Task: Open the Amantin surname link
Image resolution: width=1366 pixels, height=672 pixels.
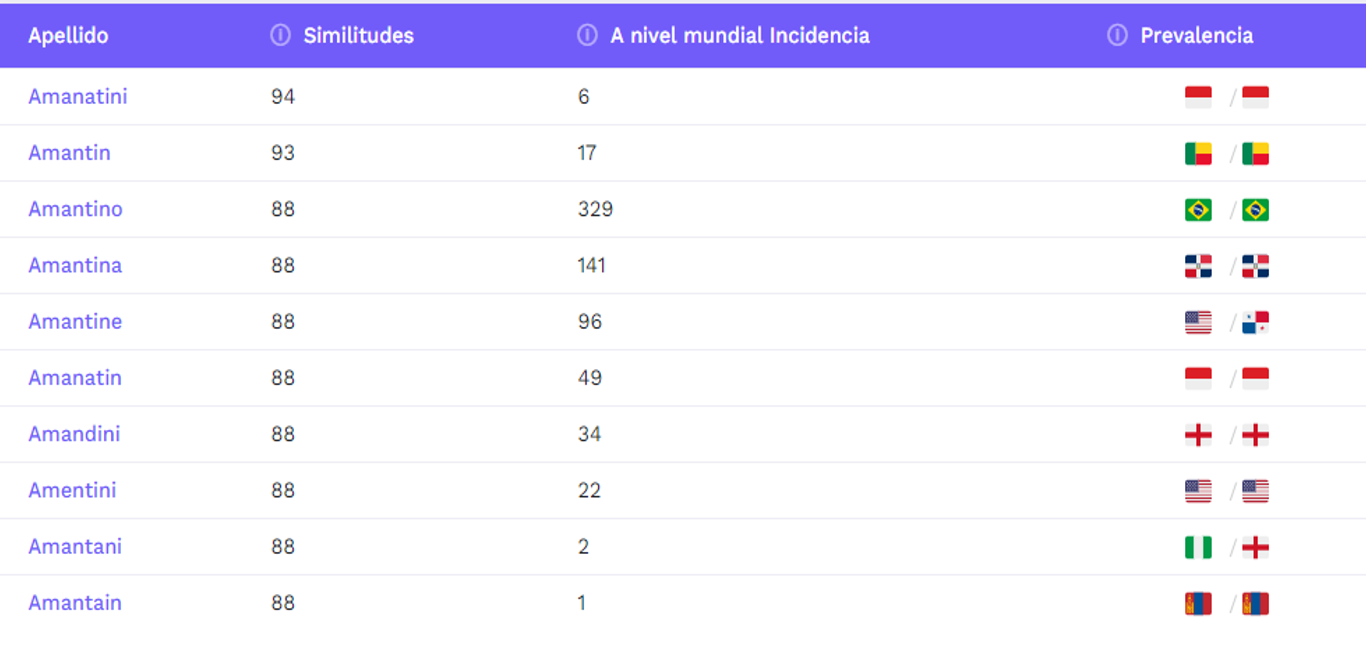Action: pyautogui.click(x=69, y=153)
